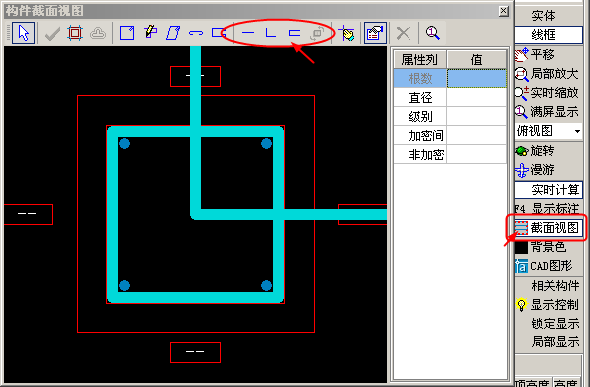Click the hand pick-point tool icon
The height and width of the screenshot is (387, 590).
tap(347, 33)
